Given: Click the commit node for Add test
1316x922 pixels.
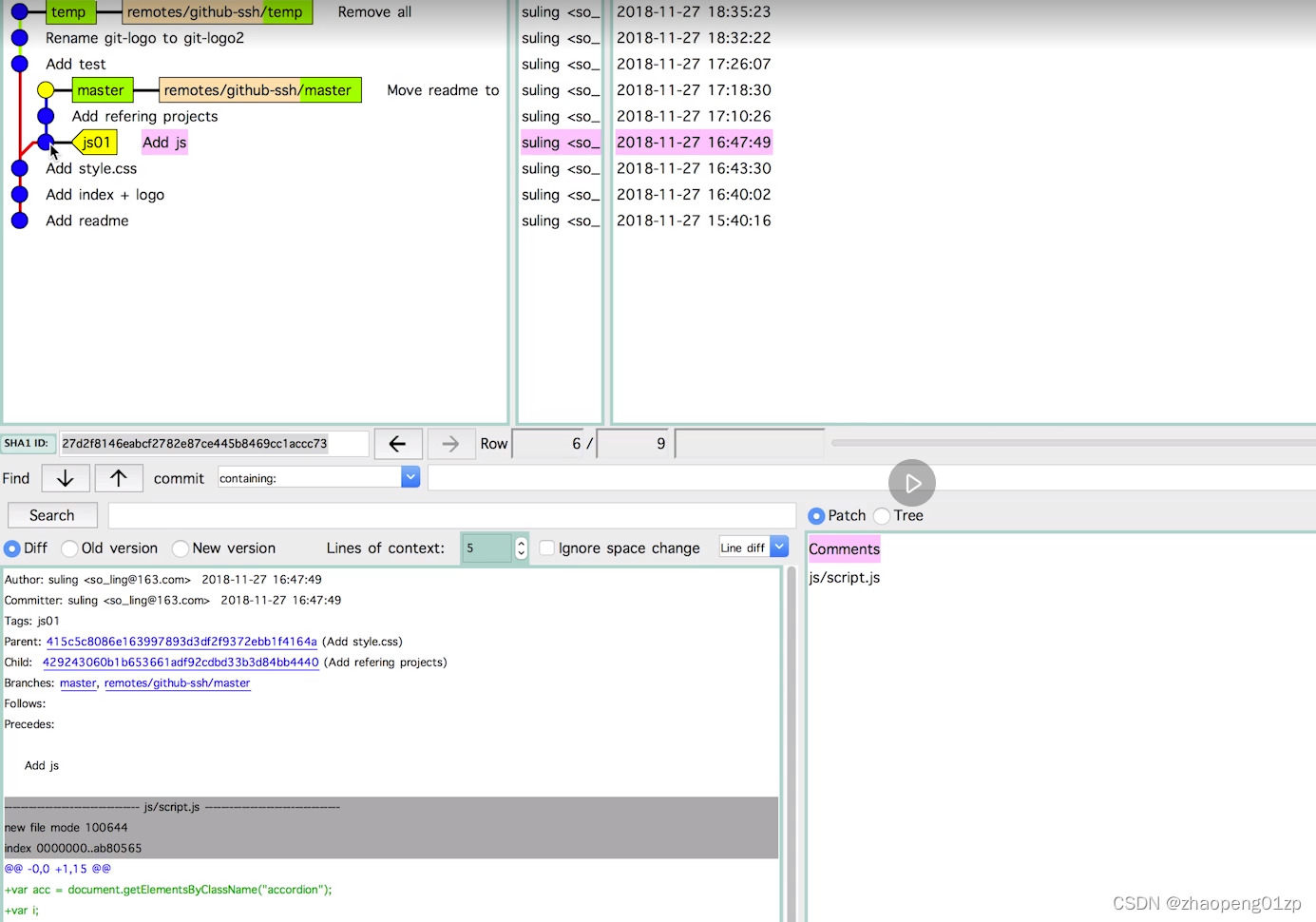Looking at the screenshot, I should (19, 64).
